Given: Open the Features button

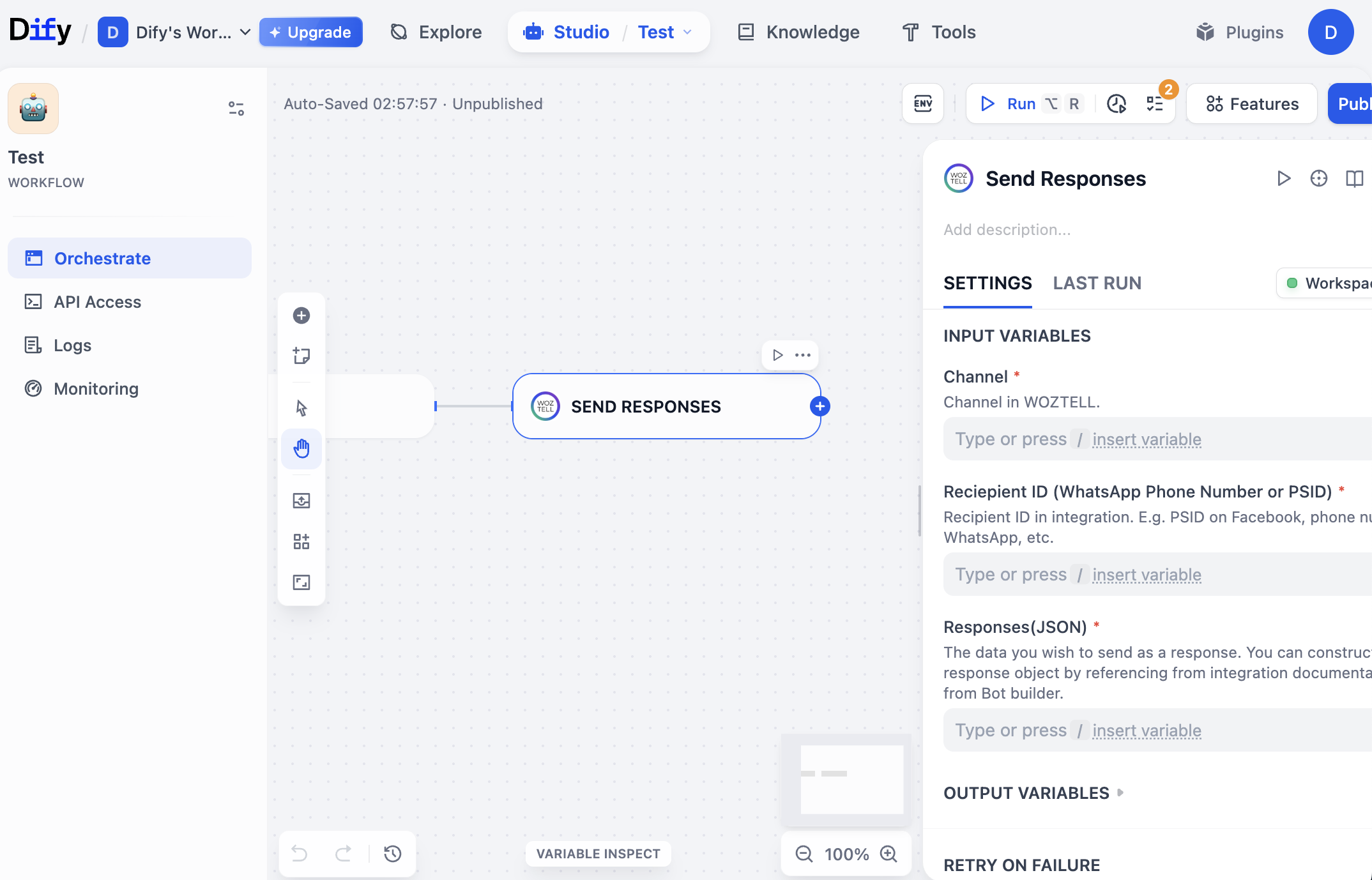Looking at the screenshot, I should coord(1251,103).
